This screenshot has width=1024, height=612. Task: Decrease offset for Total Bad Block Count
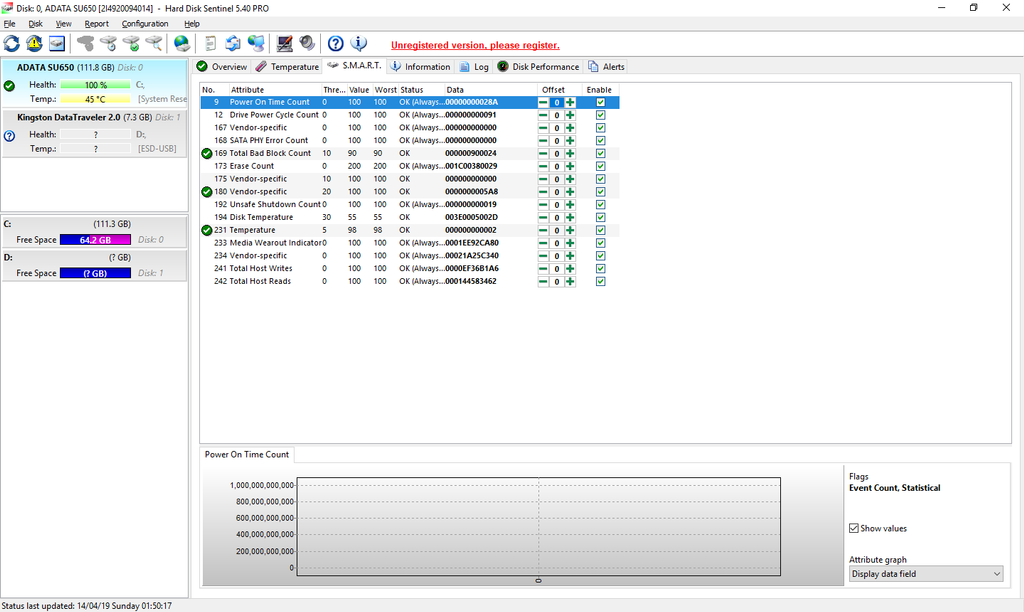pos(543,153)
